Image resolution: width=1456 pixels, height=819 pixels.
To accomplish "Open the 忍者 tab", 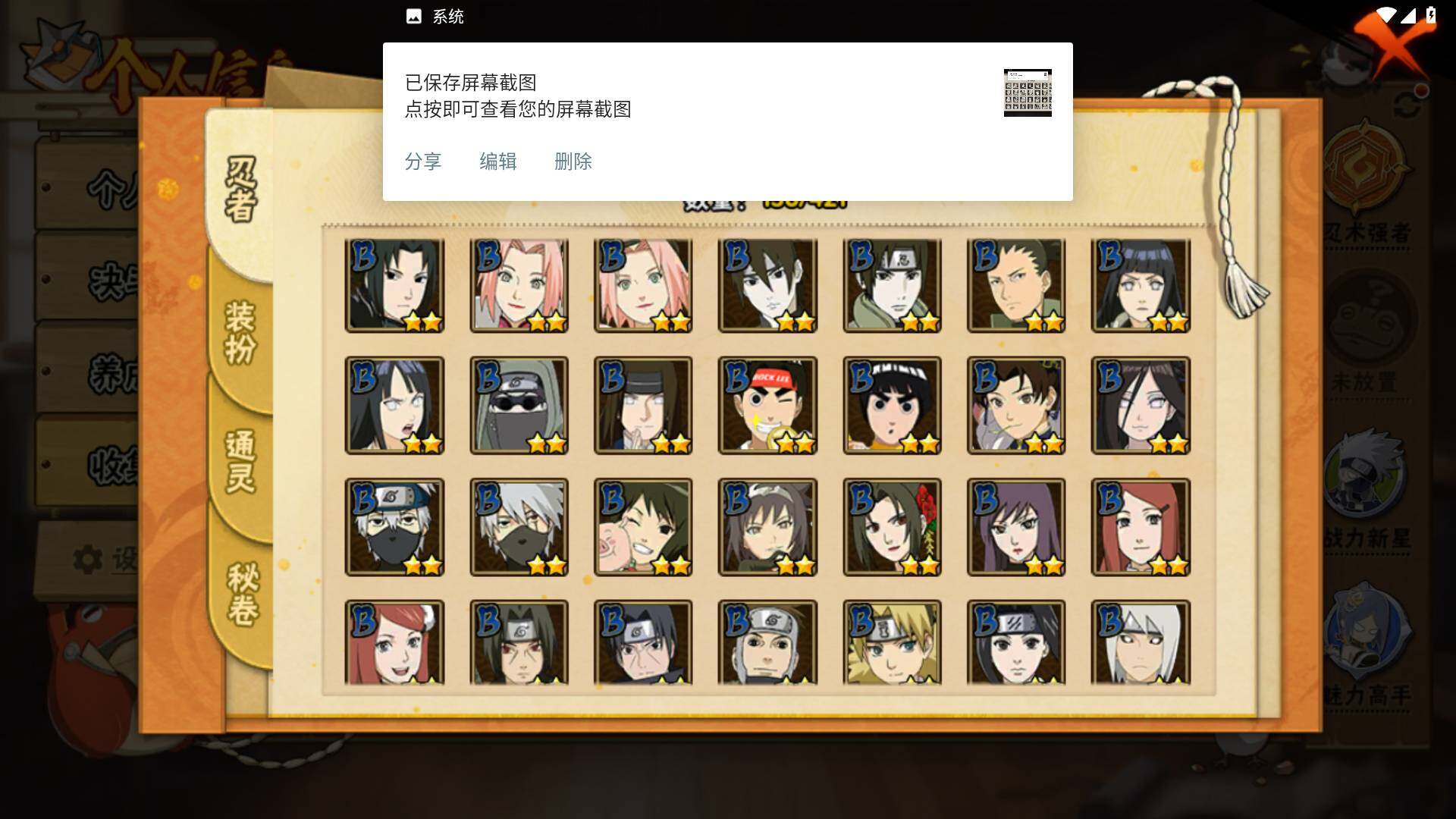I will [x=241, y=190].
